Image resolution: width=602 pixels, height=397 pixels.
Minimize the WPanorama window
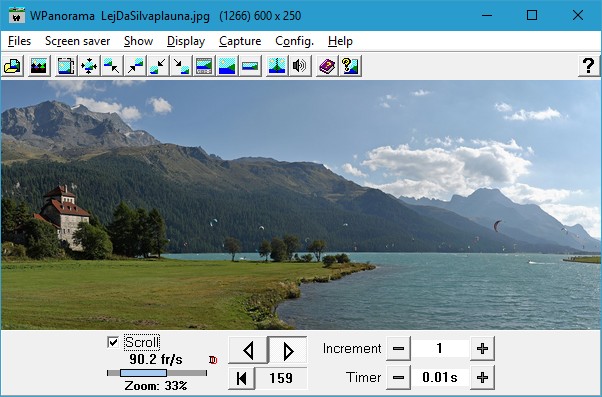pos(487,15)
